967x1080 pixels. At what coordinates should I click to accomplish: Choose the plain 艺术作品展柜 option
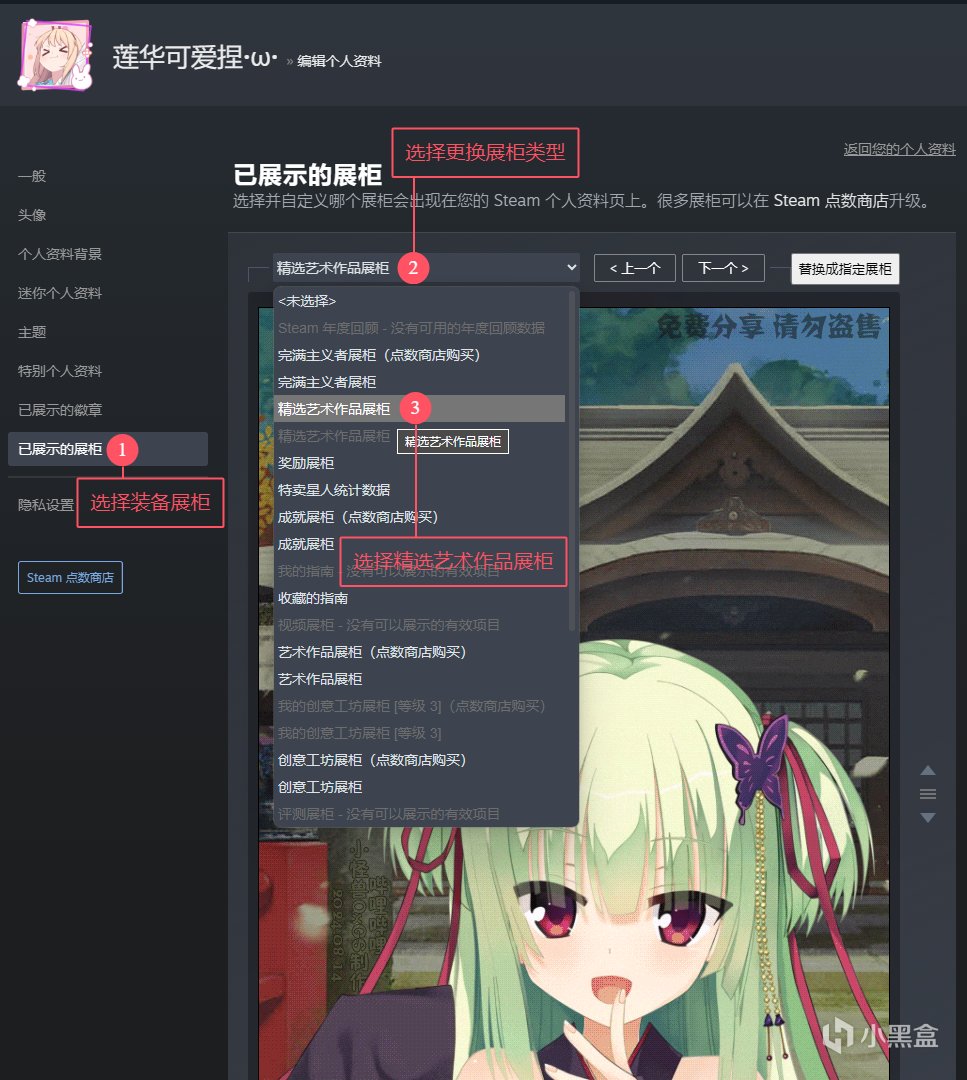pos(419,679)
